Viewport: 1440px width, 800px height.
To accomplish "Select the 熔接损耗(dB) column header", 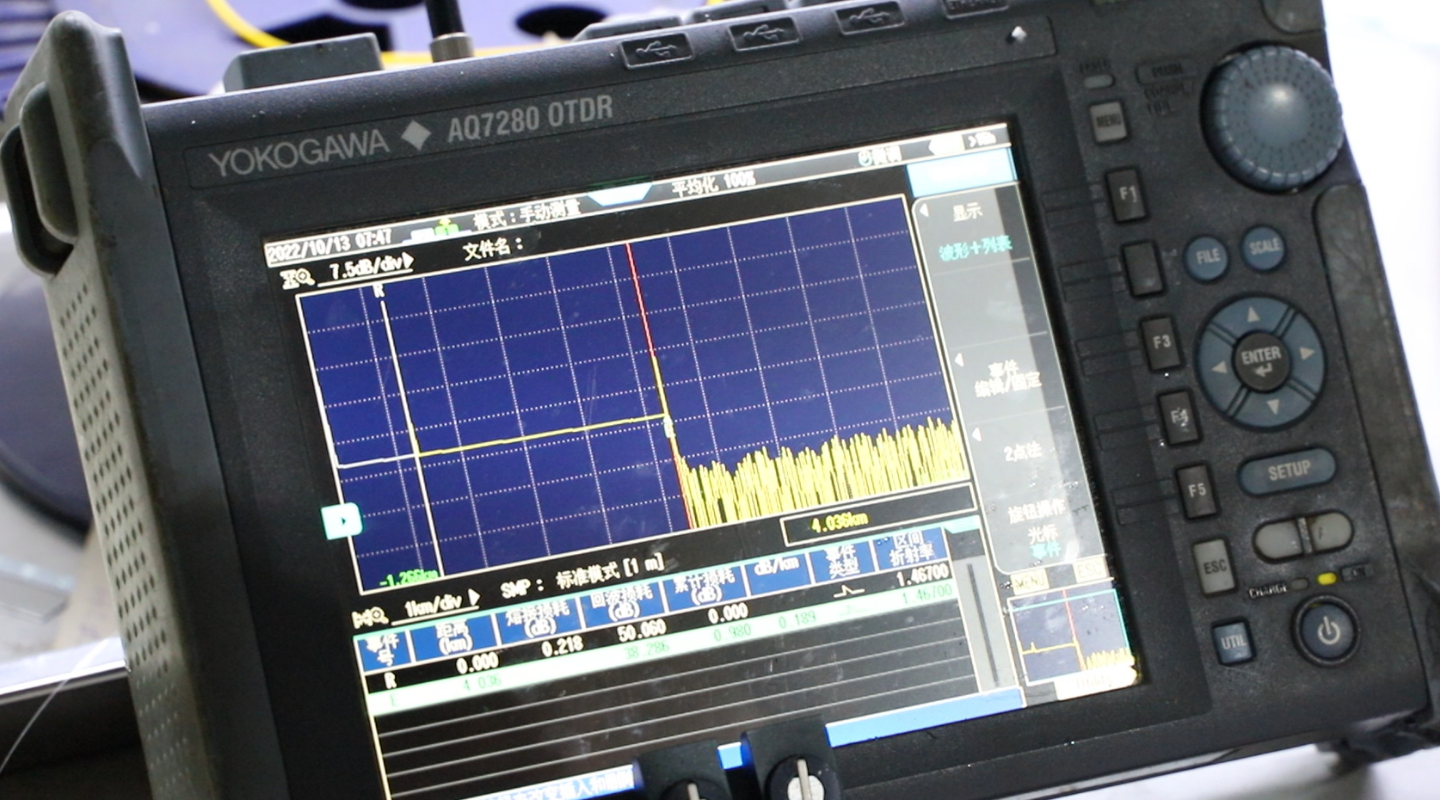I will 539,620.
